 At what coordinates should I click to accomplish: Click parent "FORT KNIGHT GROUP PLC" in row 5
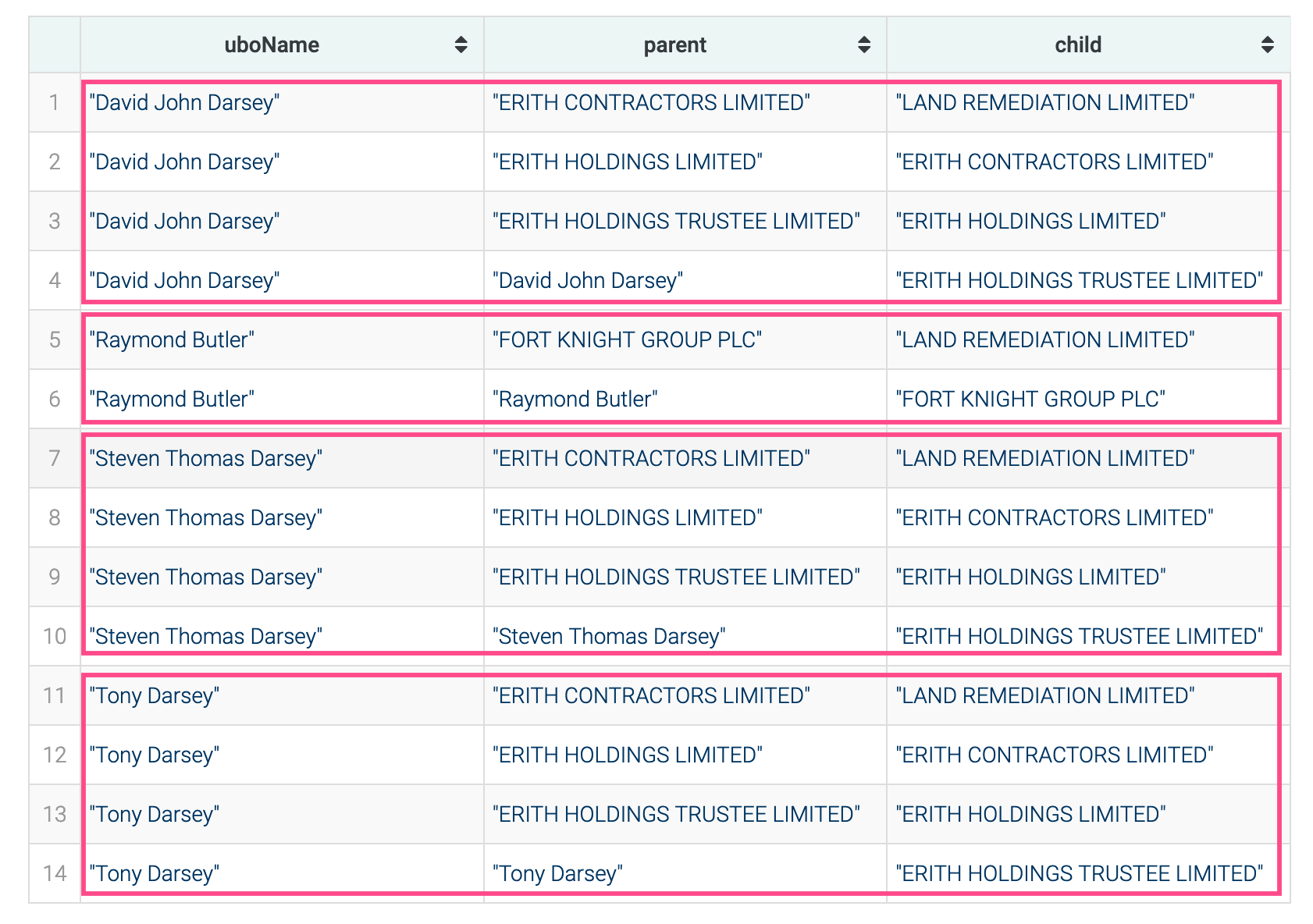pos(627,339)
